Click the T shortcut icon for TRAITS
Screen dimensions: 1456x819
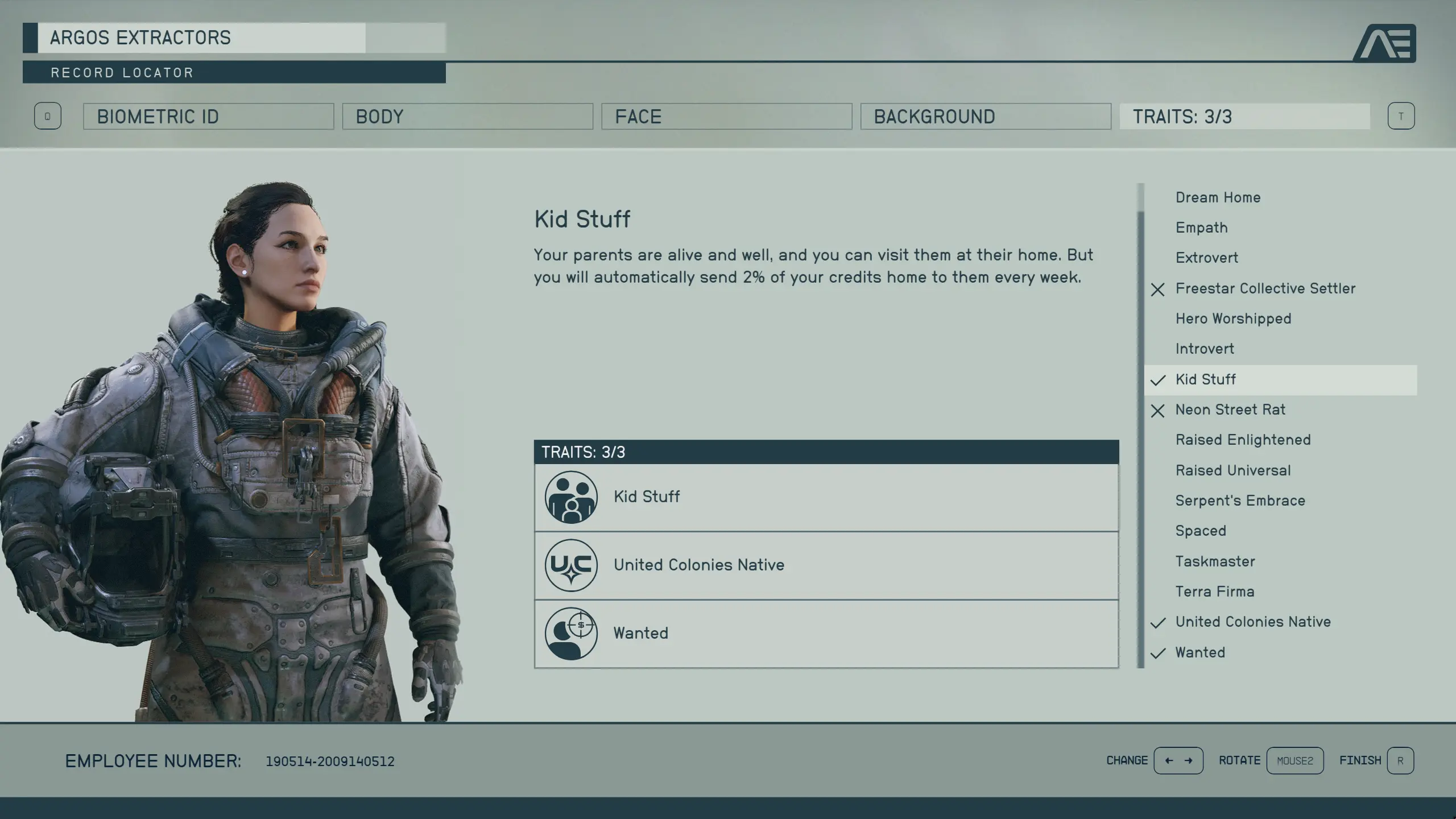(1401, 116)
